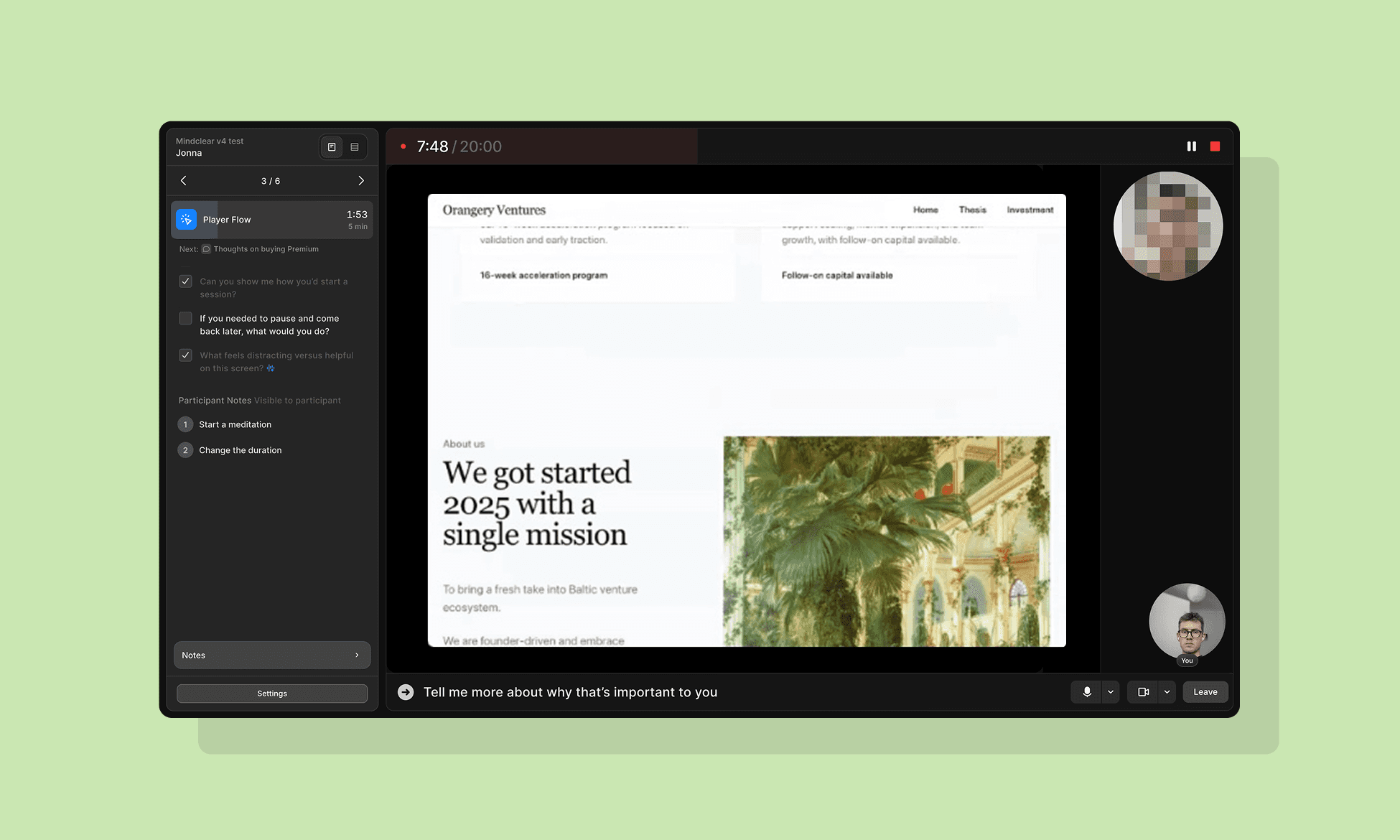This screenshot has height=840, width=1400.
Task: Send the suggested prompt with the arrow icon
Action: 406,692
